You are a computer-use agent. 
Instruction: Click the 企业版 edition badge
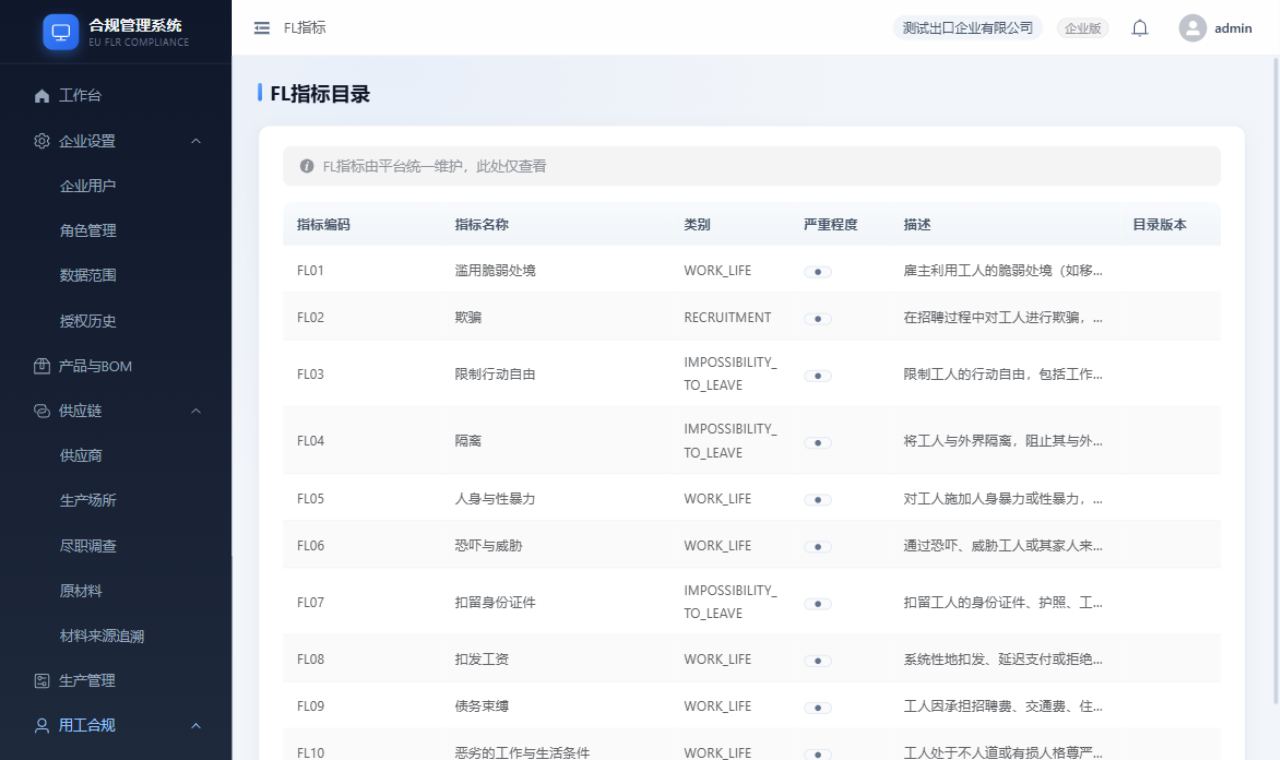click(1083, 28)
